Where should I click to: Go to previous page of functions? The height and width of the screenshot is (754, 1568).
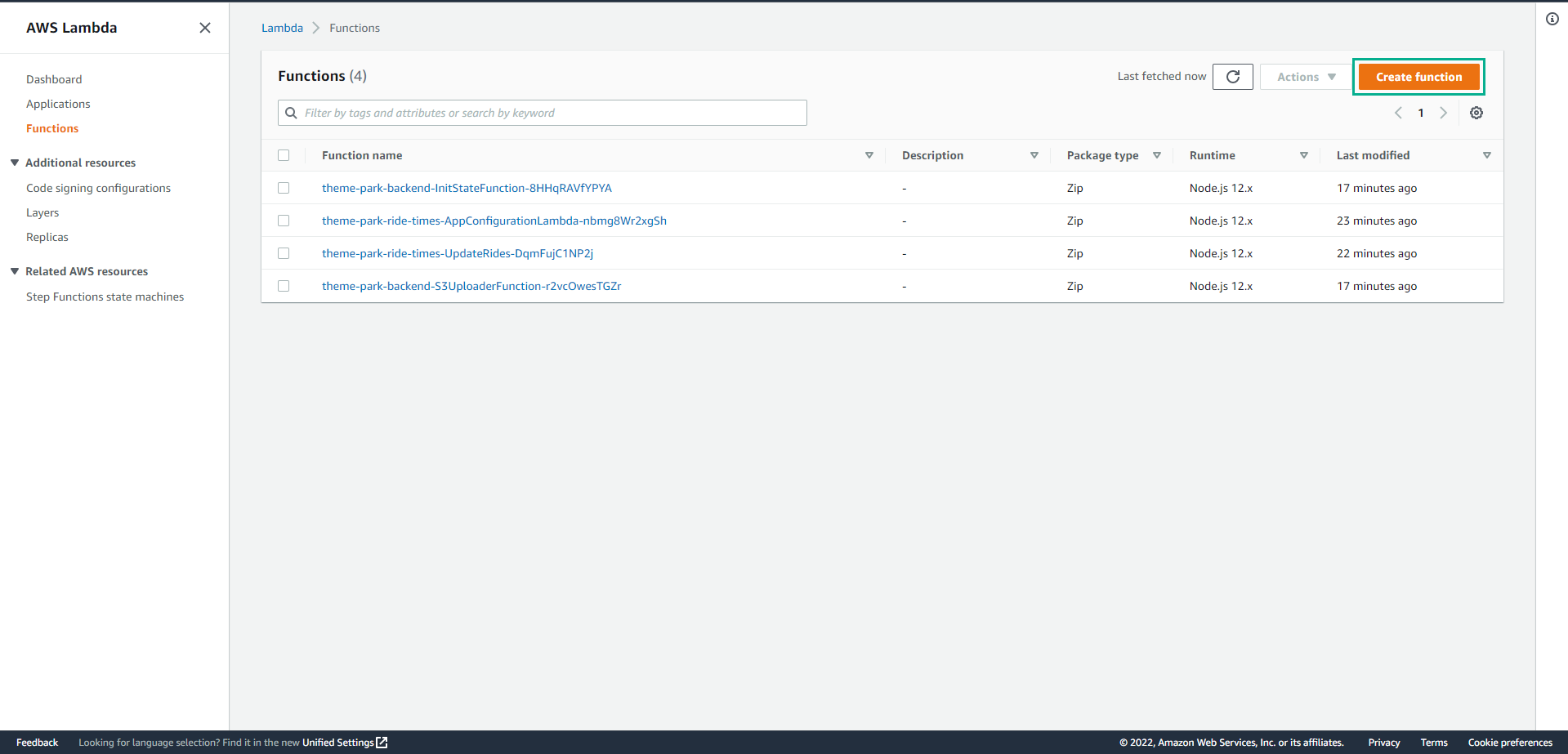tap(1398, 113)
